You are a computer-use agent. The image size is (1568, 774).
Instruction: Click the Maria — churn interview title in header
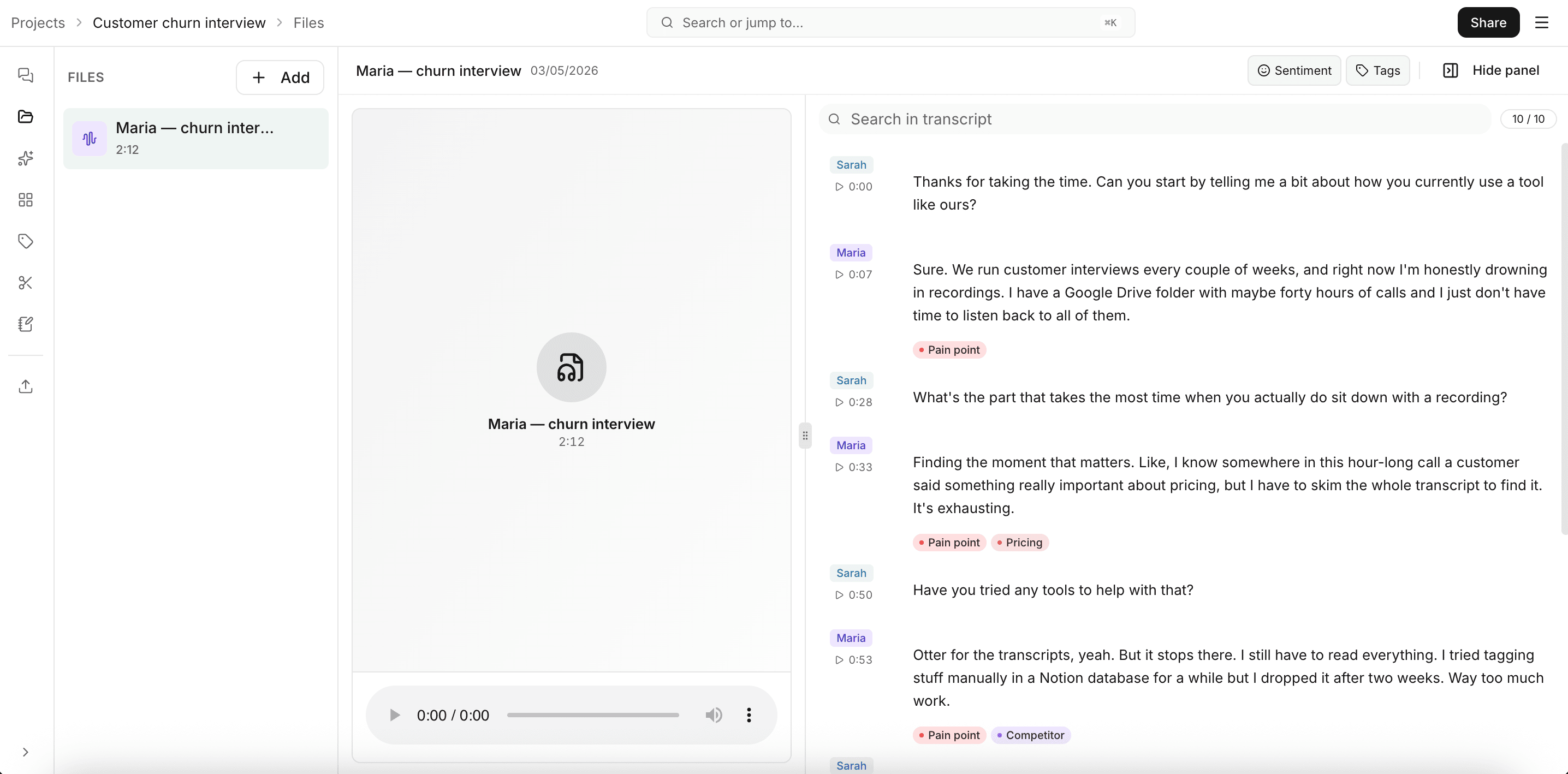point(438,70)
